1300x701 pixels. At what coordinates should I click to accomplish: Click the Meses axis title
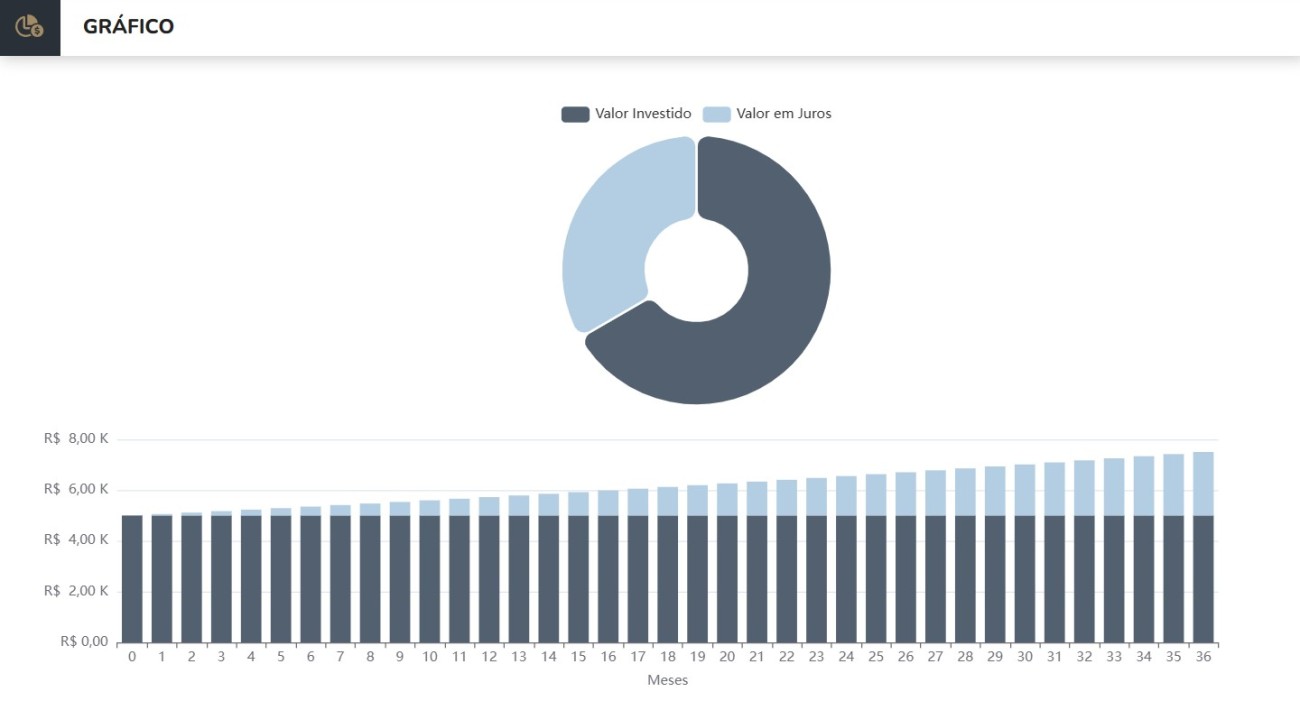pos(667,680)
